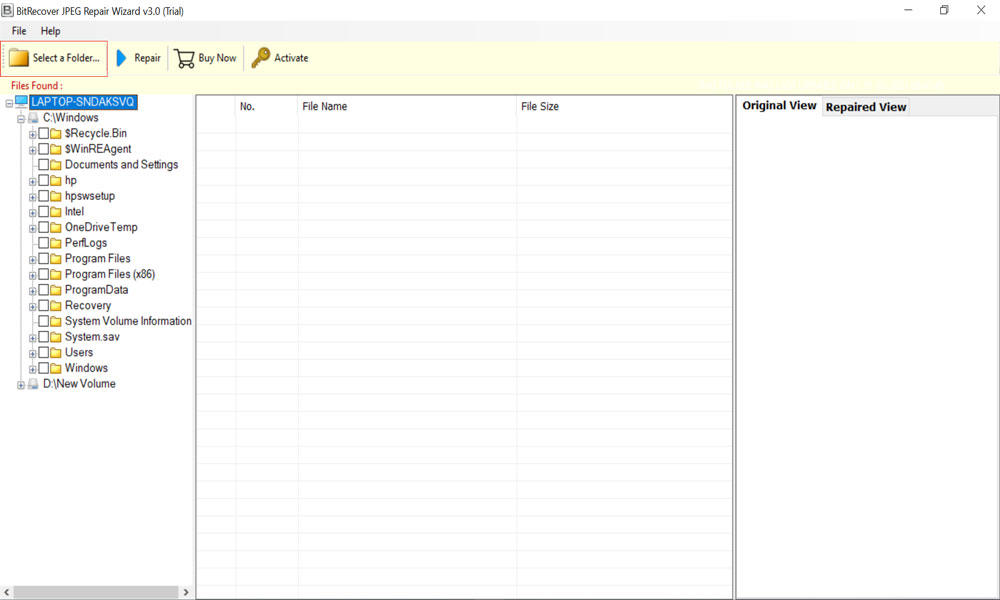Switch to the Original View tab
Image resolution: width=1000 pixels, height=600 pixels.
point(779,106)
